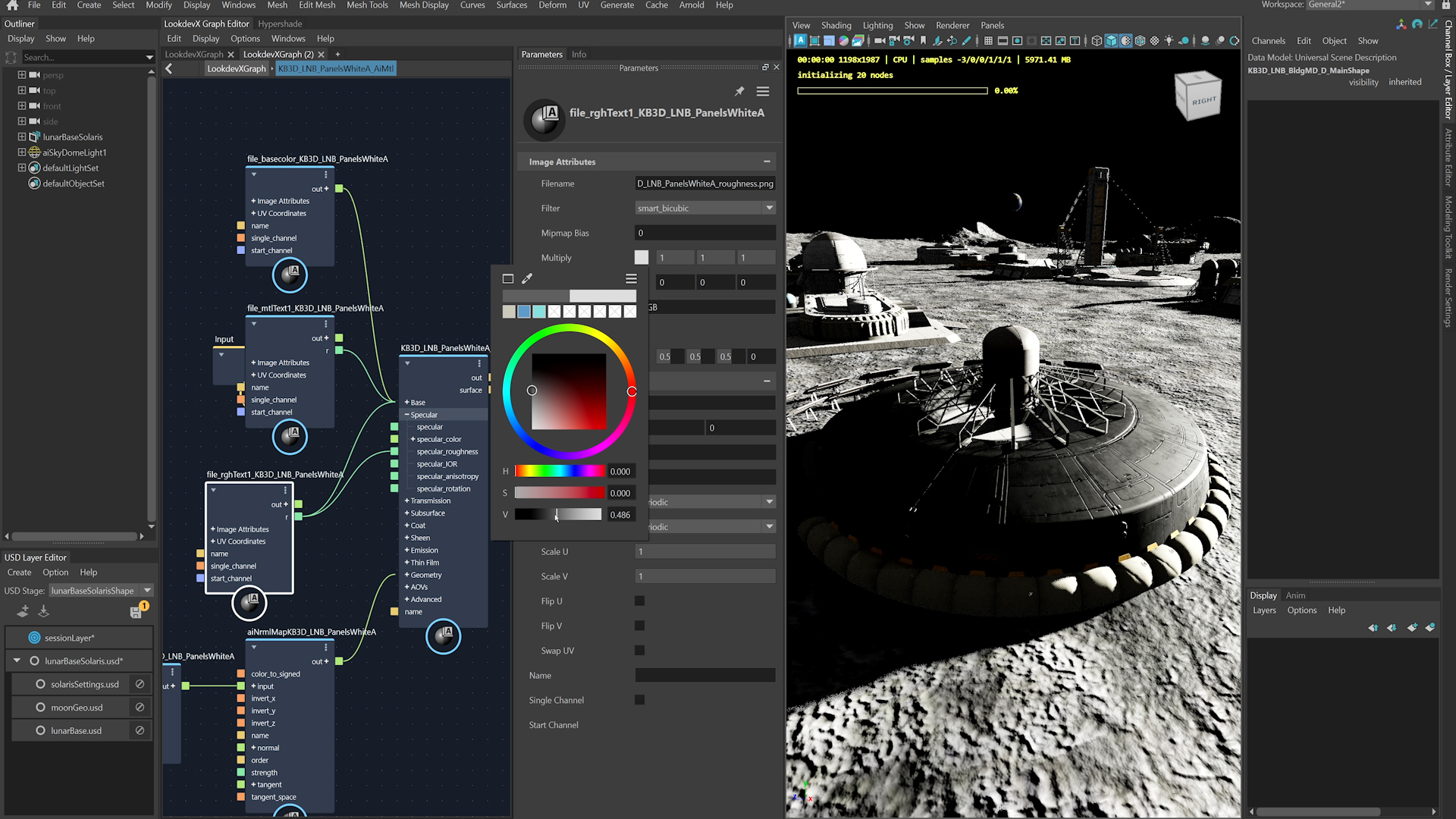This screenshot has width=1456, height=819.
Task: Select the paint brush icon in Parameters panel
Action: pos(526,278)
